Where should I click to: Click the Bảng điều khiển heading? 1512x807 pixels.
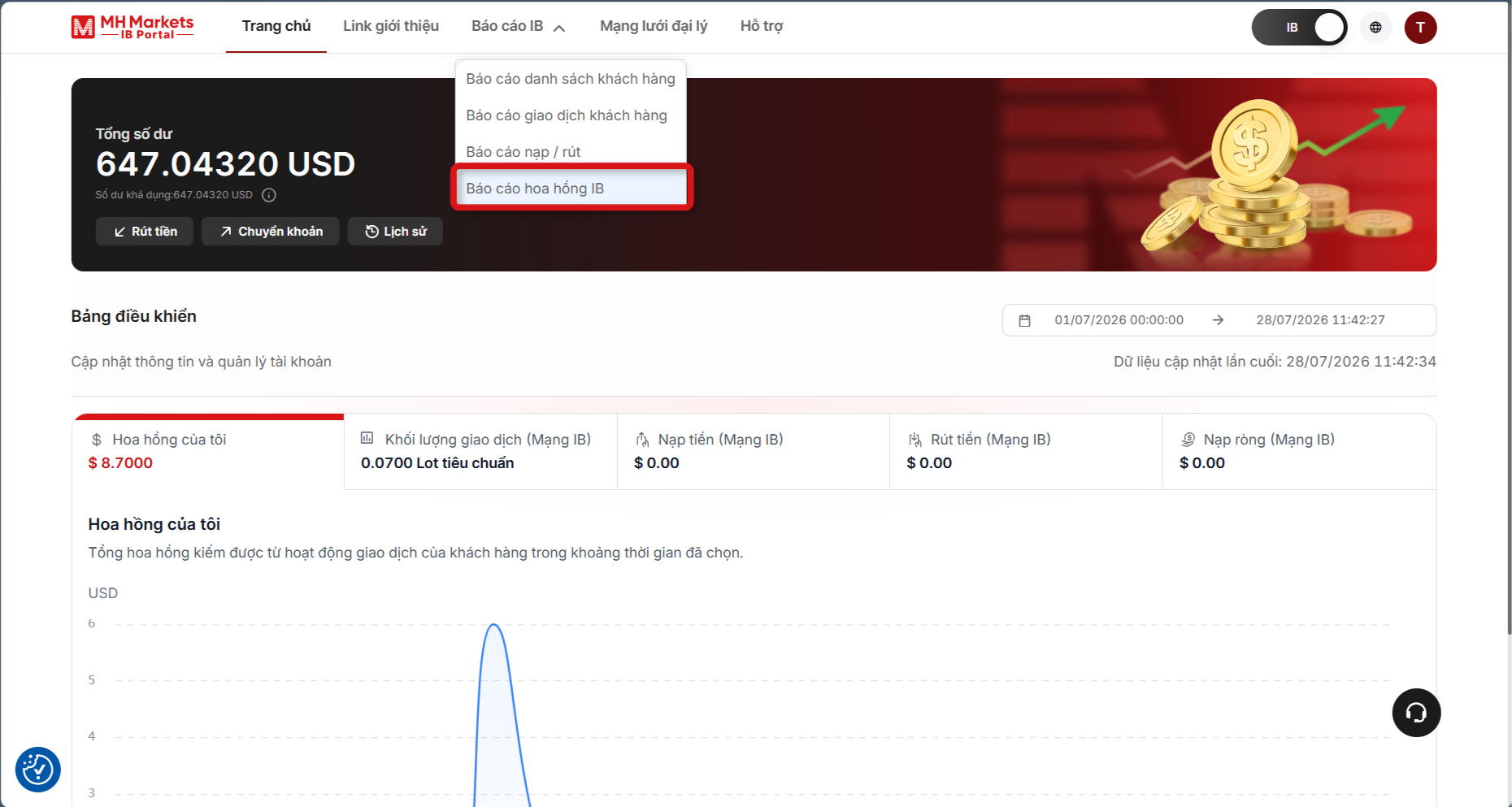(134, 316)
